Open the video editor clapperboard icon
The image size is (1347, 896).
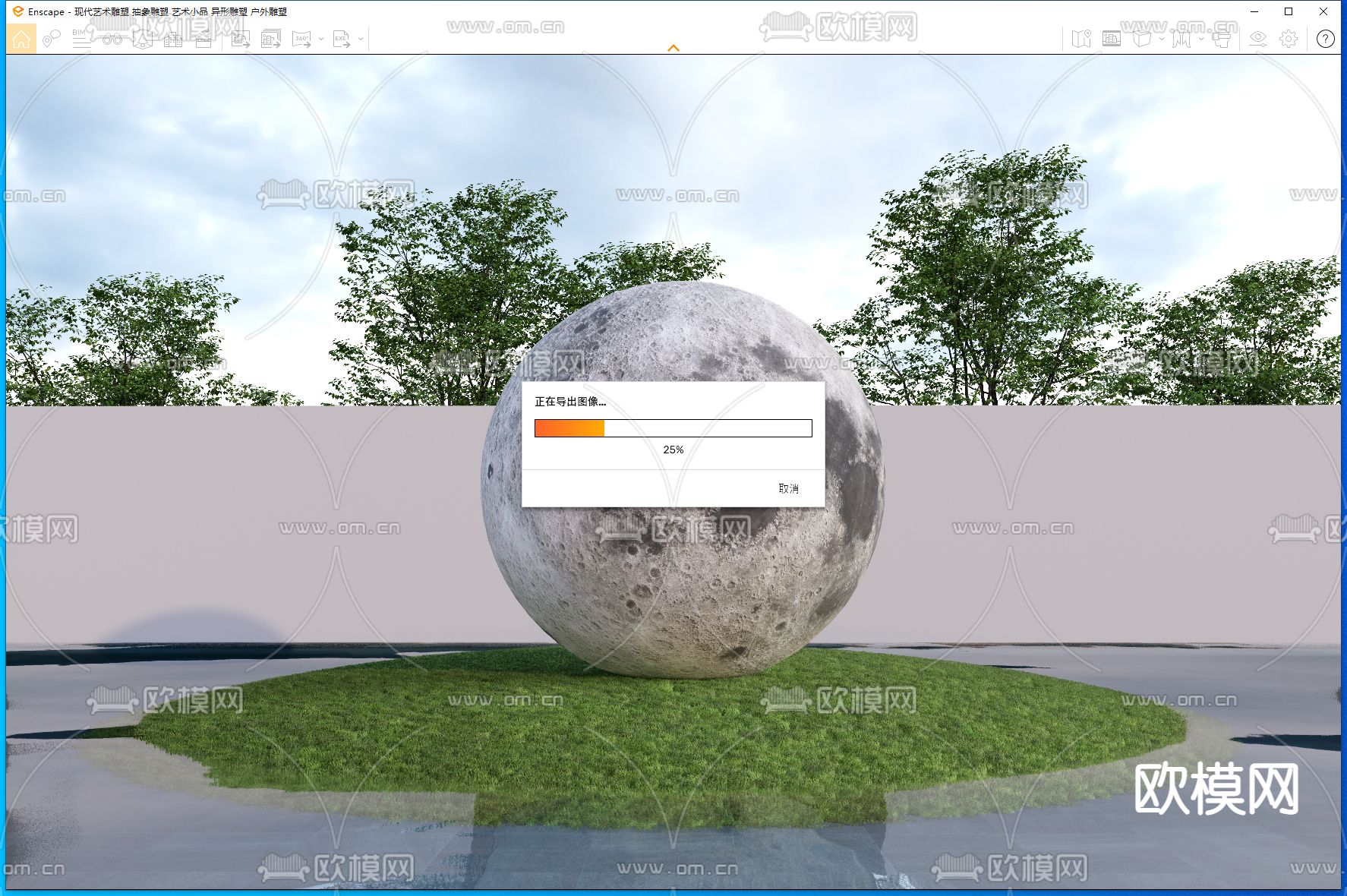(203, 39)
